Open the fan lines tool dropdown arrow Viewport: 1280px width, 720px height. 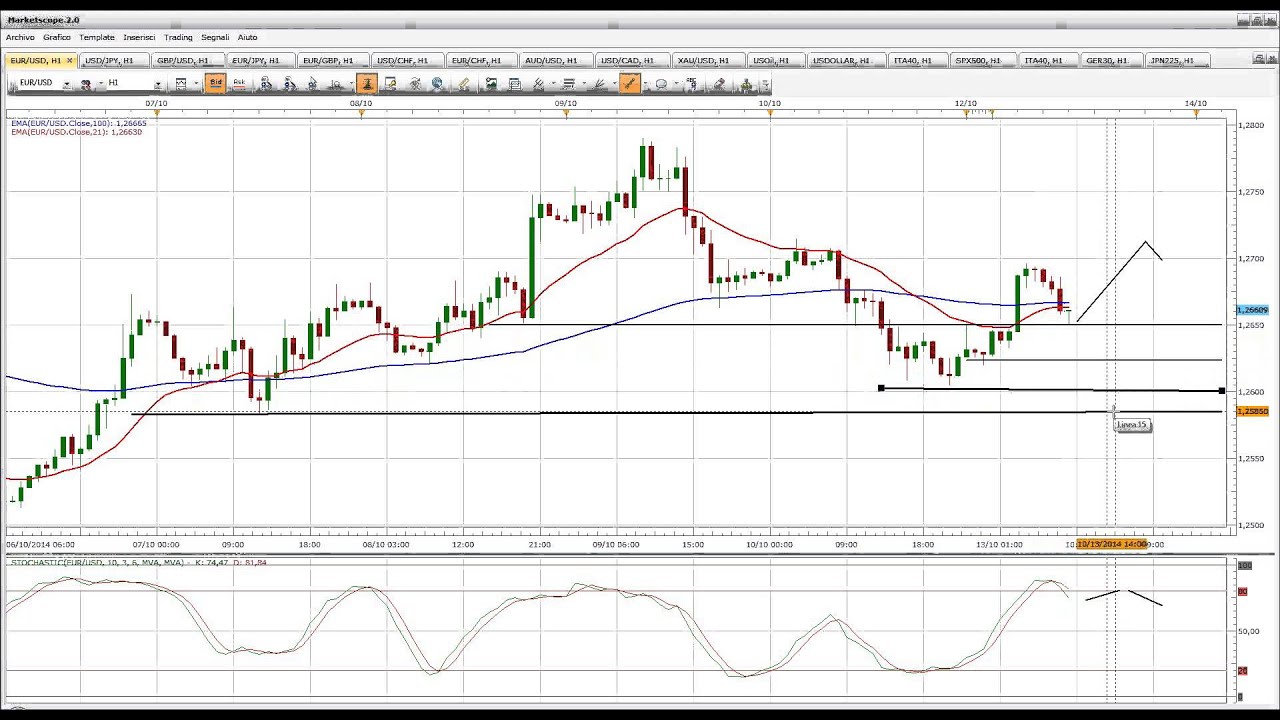615,84
